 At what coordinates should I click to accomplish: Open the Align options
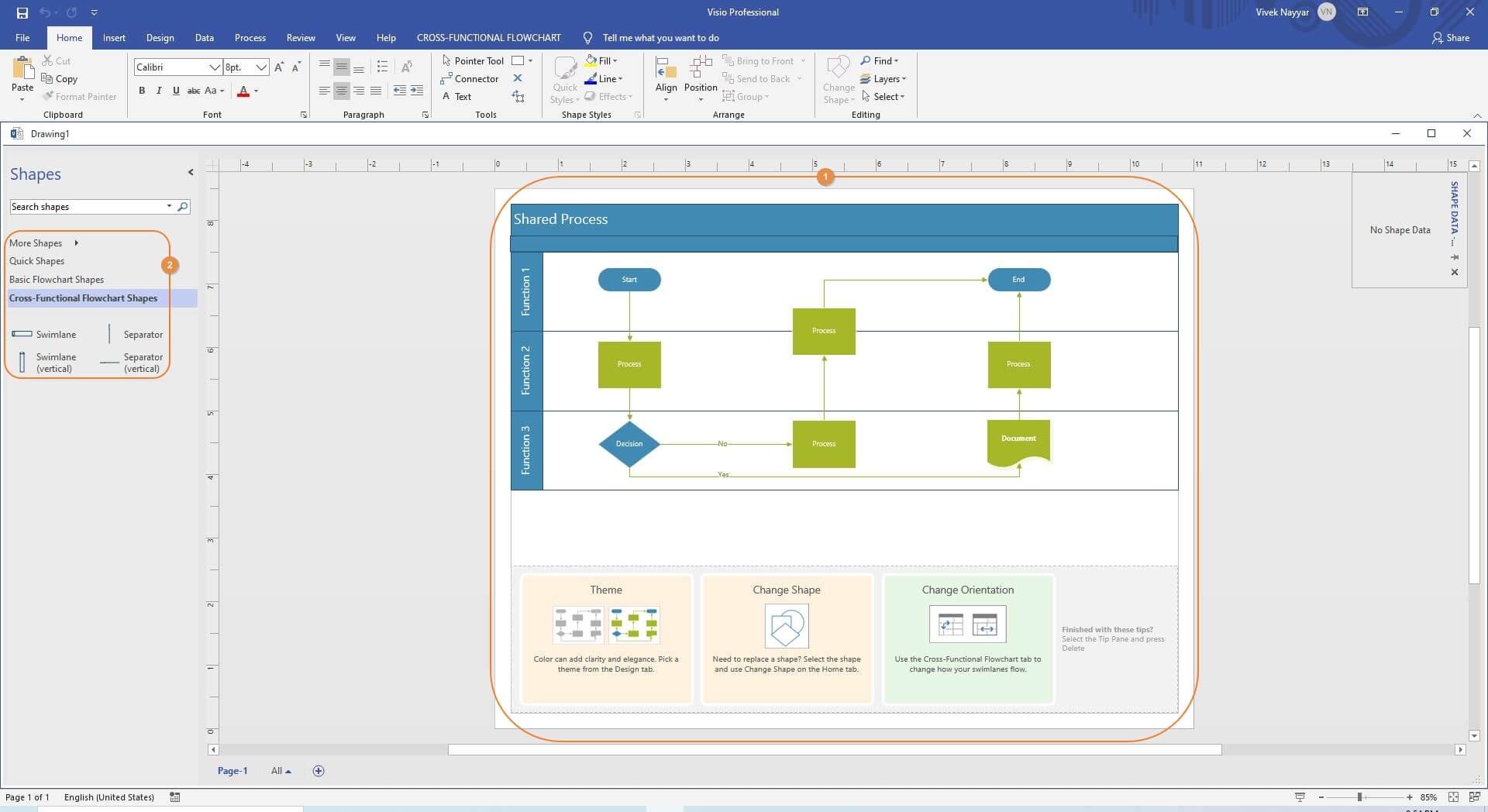(666, 78)
